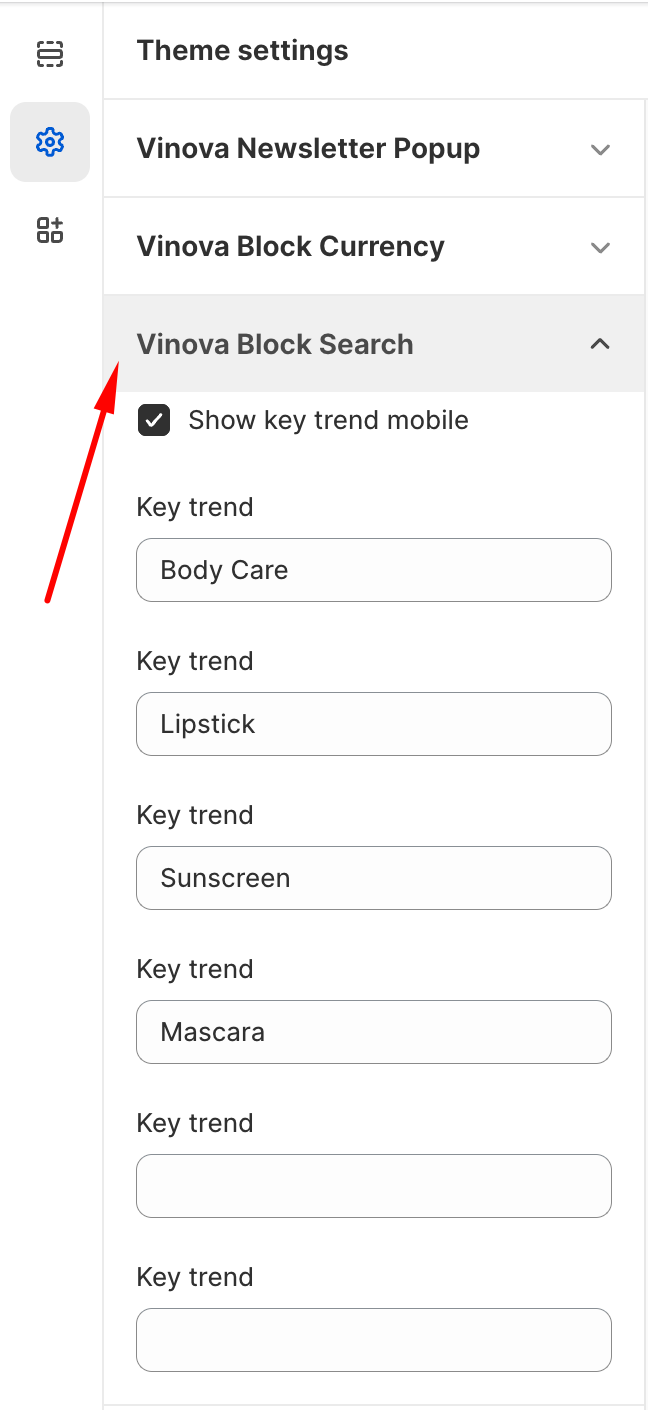Focus the Key trend field containing Lipstick
This screenshot has height=1410, width=648.
point(373,724)
